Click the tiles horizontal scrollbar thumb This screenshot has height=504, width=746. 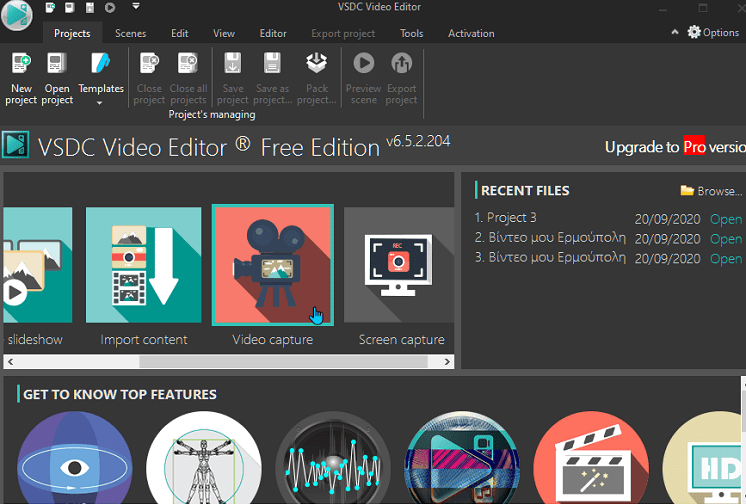[x=284, y=362]
